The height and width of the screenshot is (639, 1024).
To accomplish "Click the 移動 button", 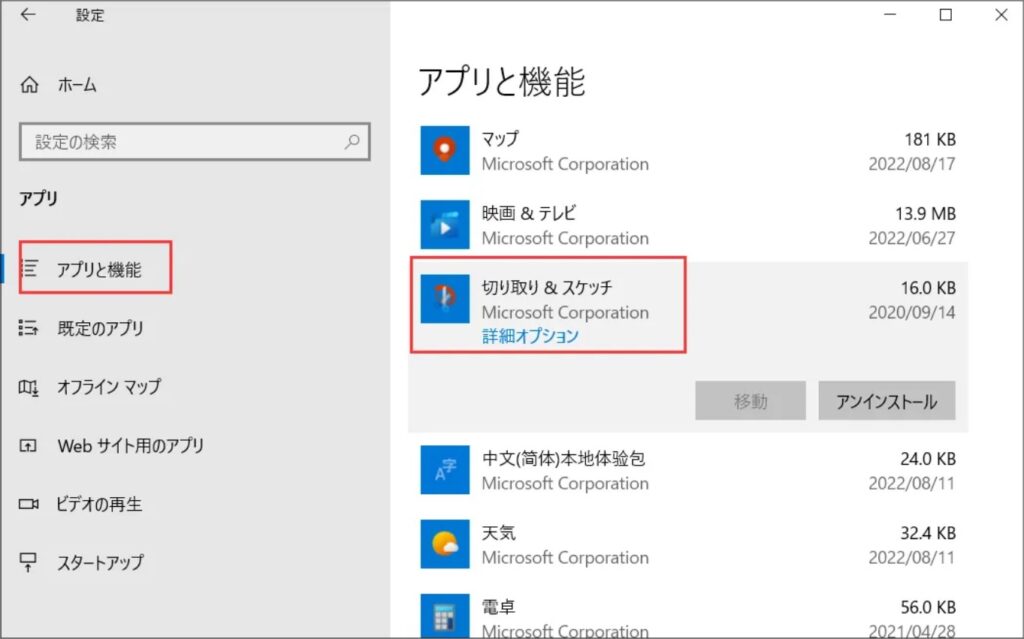I will tap(750, 400).
